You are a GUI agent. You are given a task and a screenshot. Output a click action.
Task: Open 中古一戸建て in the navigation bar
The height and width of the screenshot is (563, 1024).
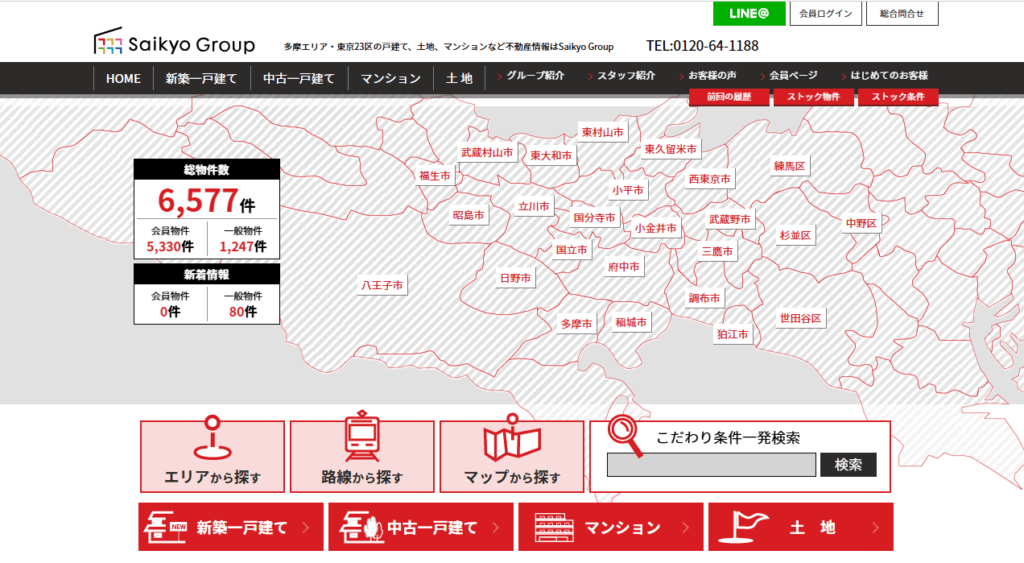point(299,78)
